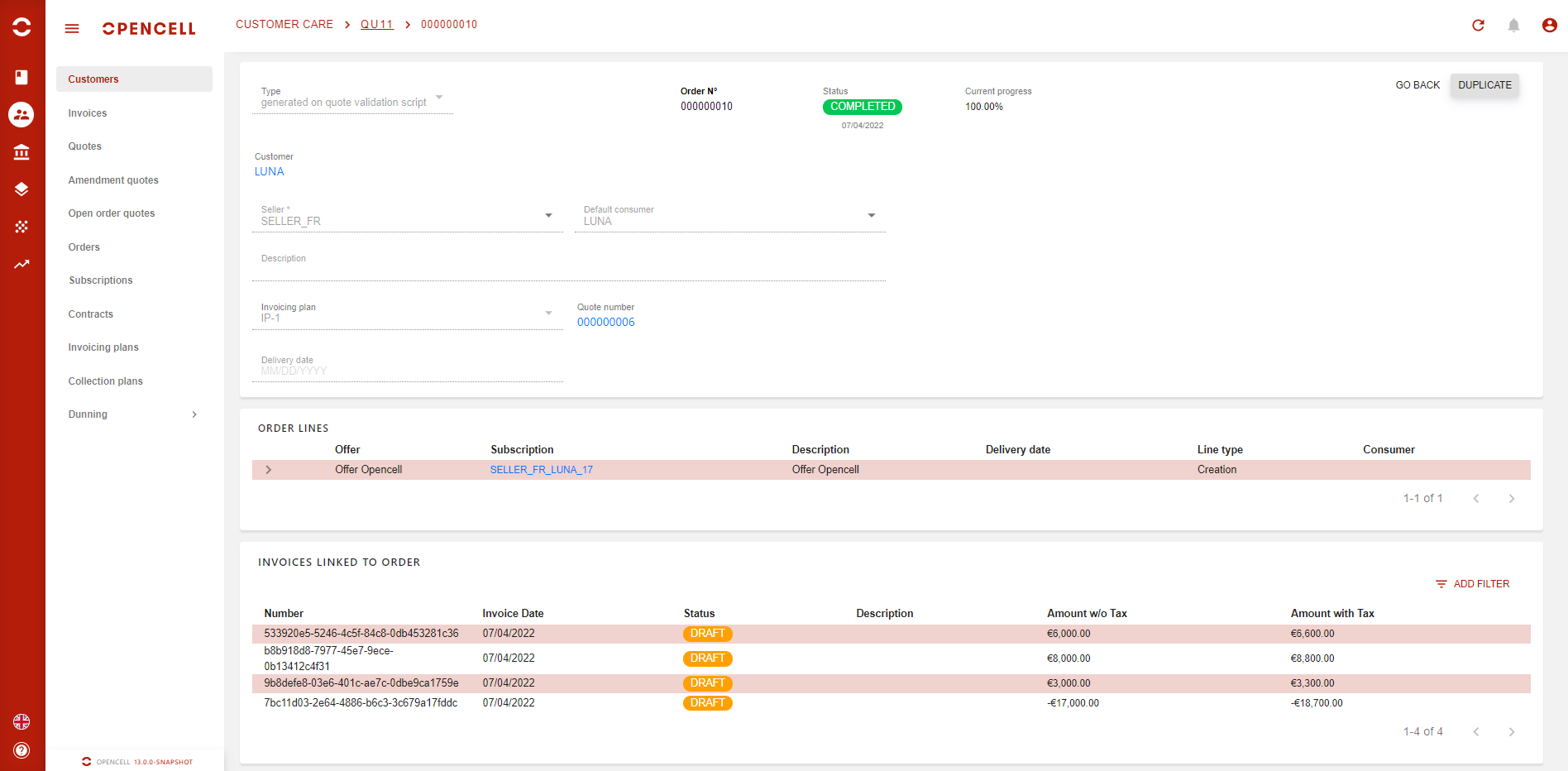Click DRAFT status of €6,000.00 invoice
Image resolution: width=1568 pixels, height=771 pixels.
click(x=708, y=634)
